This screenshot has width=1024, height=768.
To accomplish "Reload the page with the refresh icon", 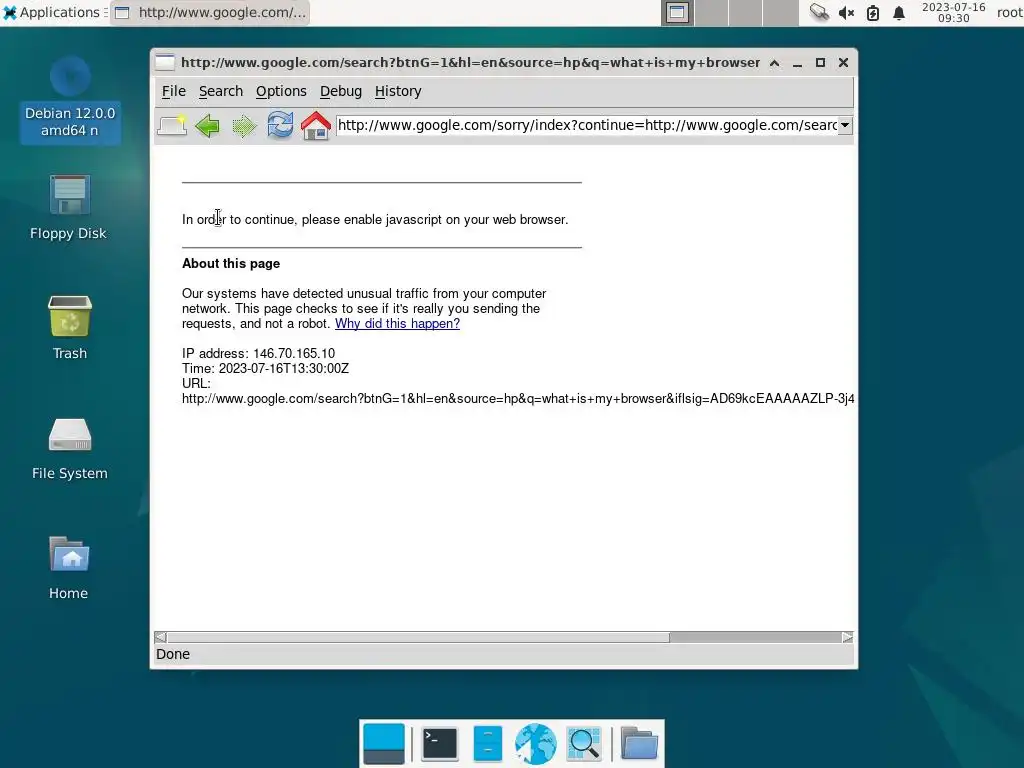I will [280, 125].
